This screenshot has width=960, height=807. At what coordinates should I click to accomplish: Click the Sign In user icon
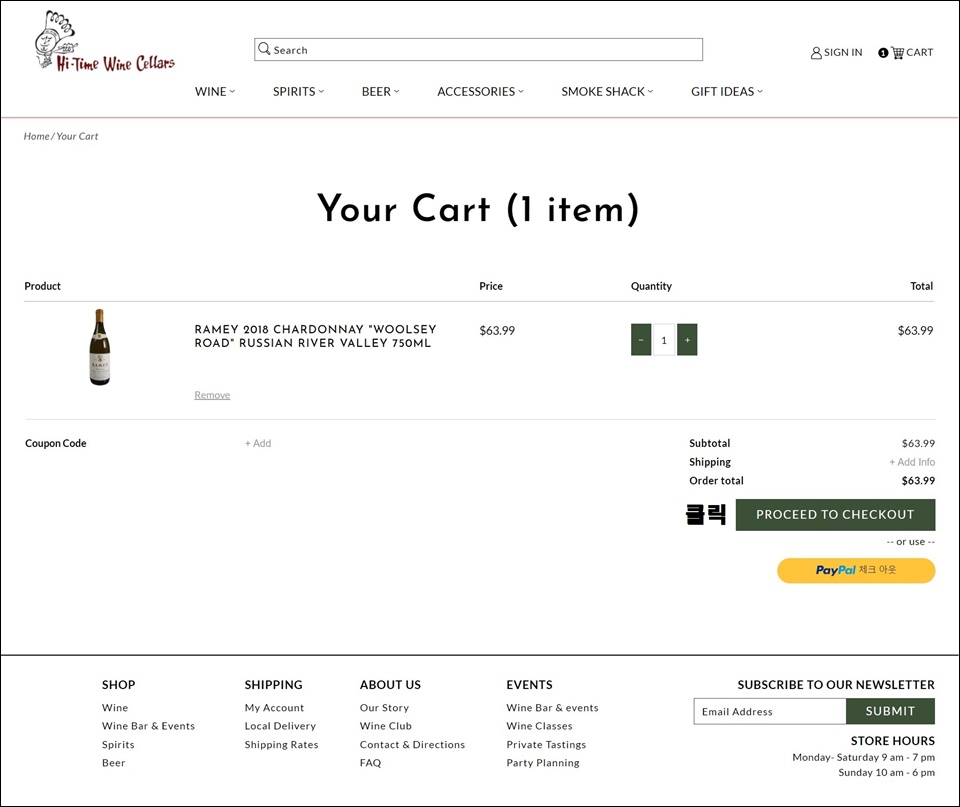[816, 53]
